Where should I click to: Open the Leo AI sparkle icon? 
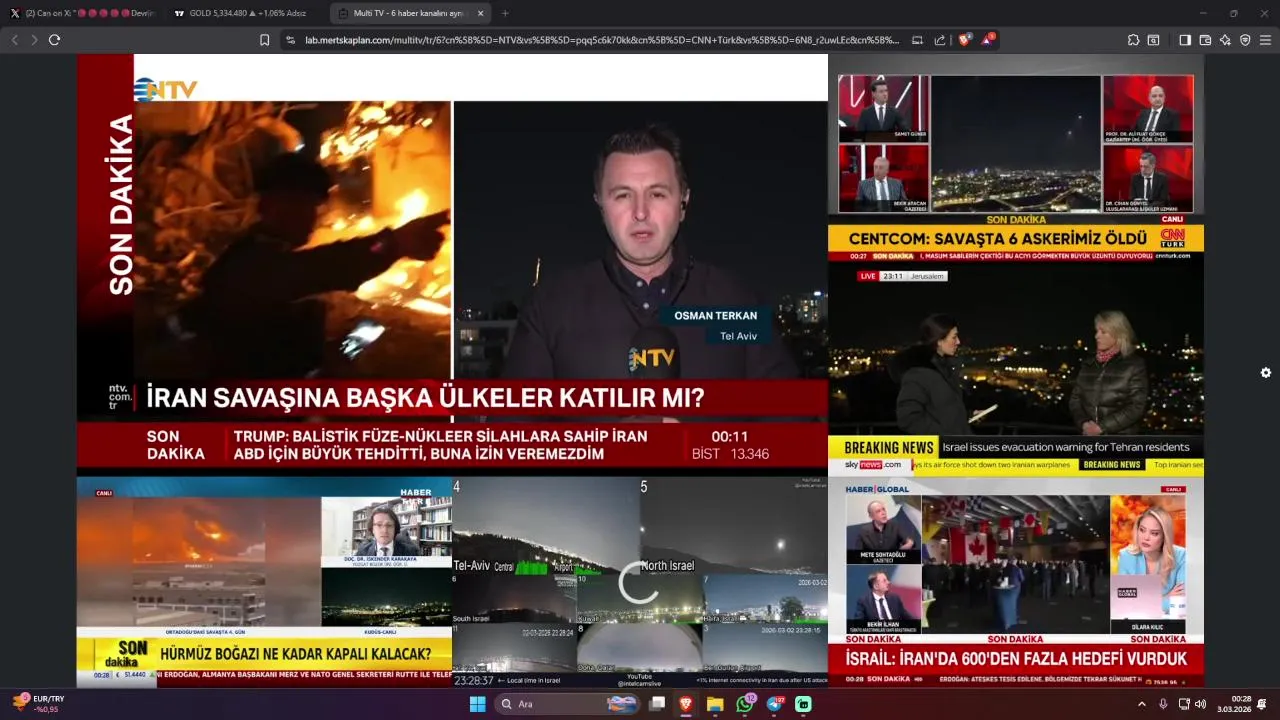point(1225,40)
